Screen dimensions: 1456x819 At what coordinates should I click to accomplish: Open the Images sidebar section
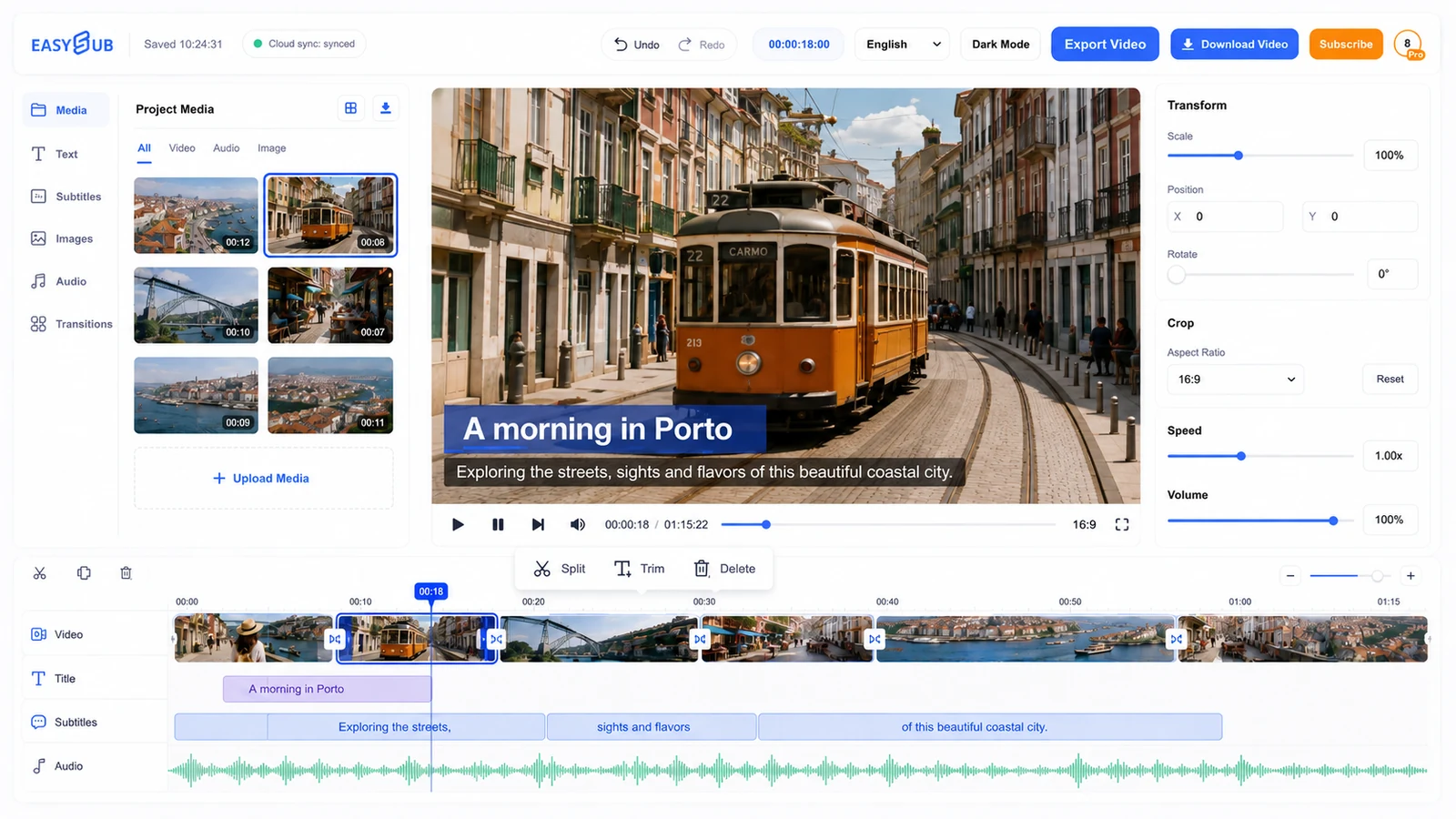[62, 238]
